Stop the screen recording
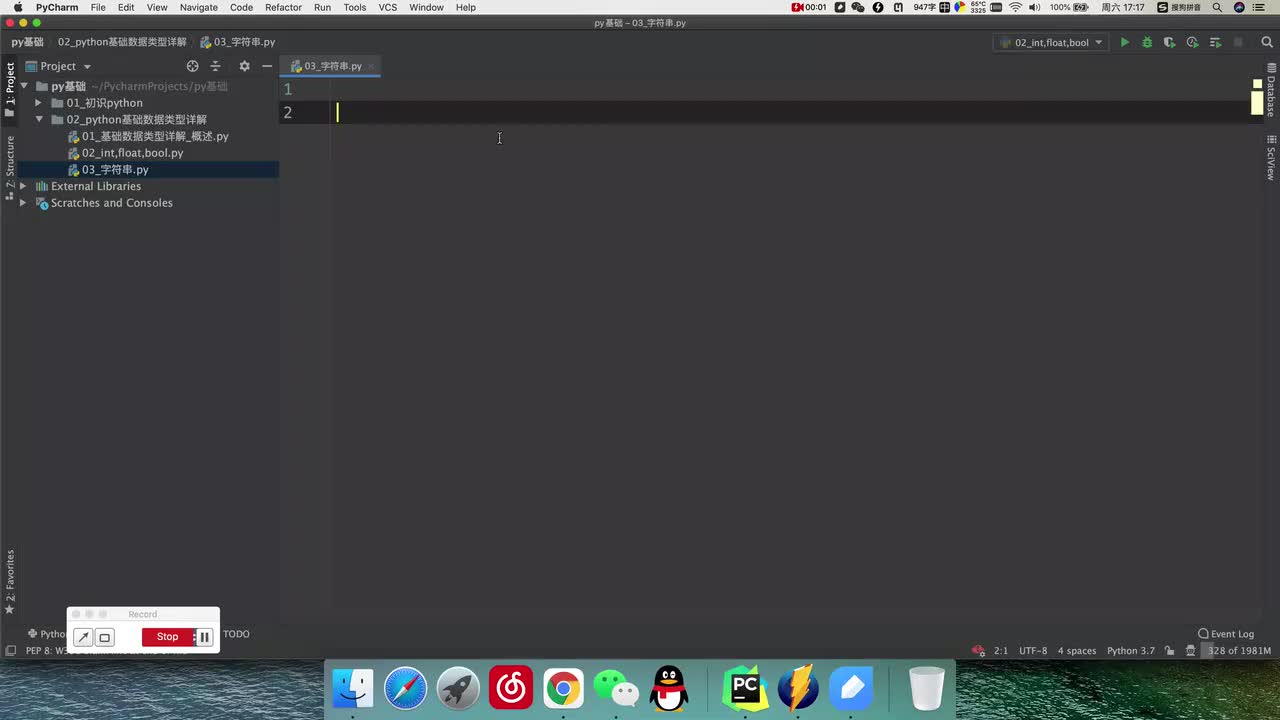Screen dimensions: 1280x720 tap(167, 637)
